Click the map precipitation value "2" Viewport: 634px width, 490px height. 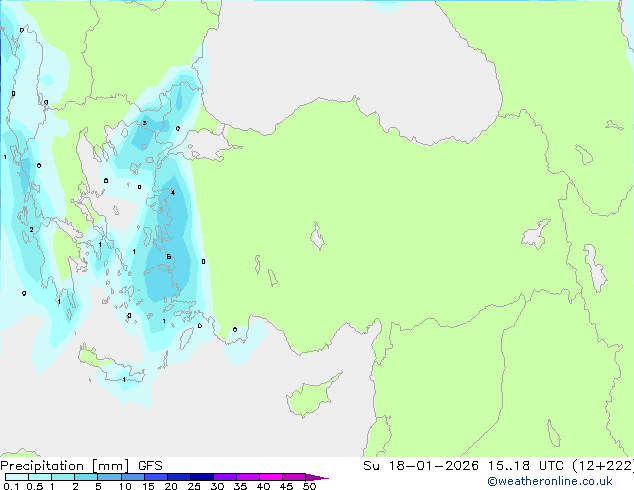32,230
